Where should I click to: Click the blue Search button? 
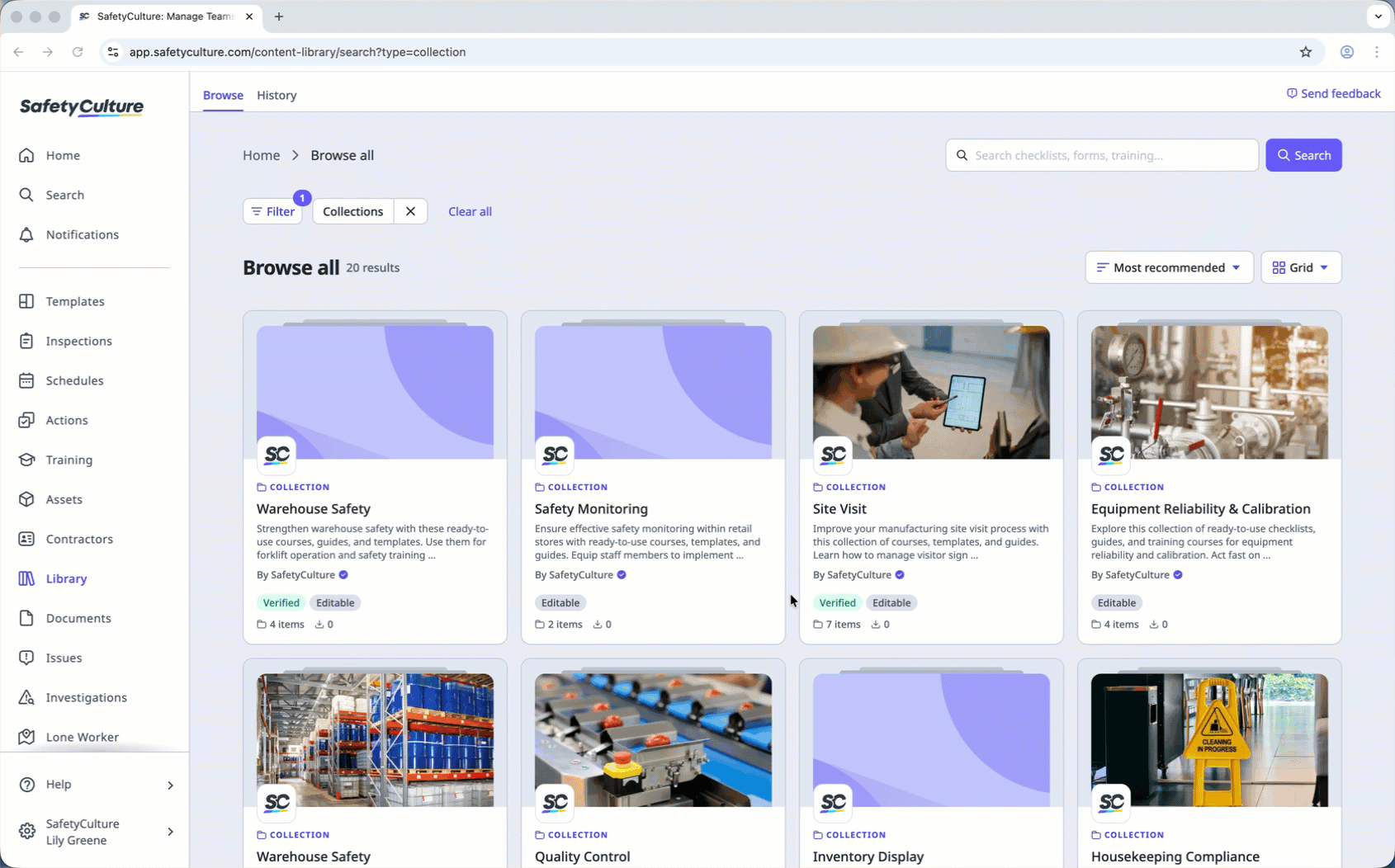tap(1303, 155)
